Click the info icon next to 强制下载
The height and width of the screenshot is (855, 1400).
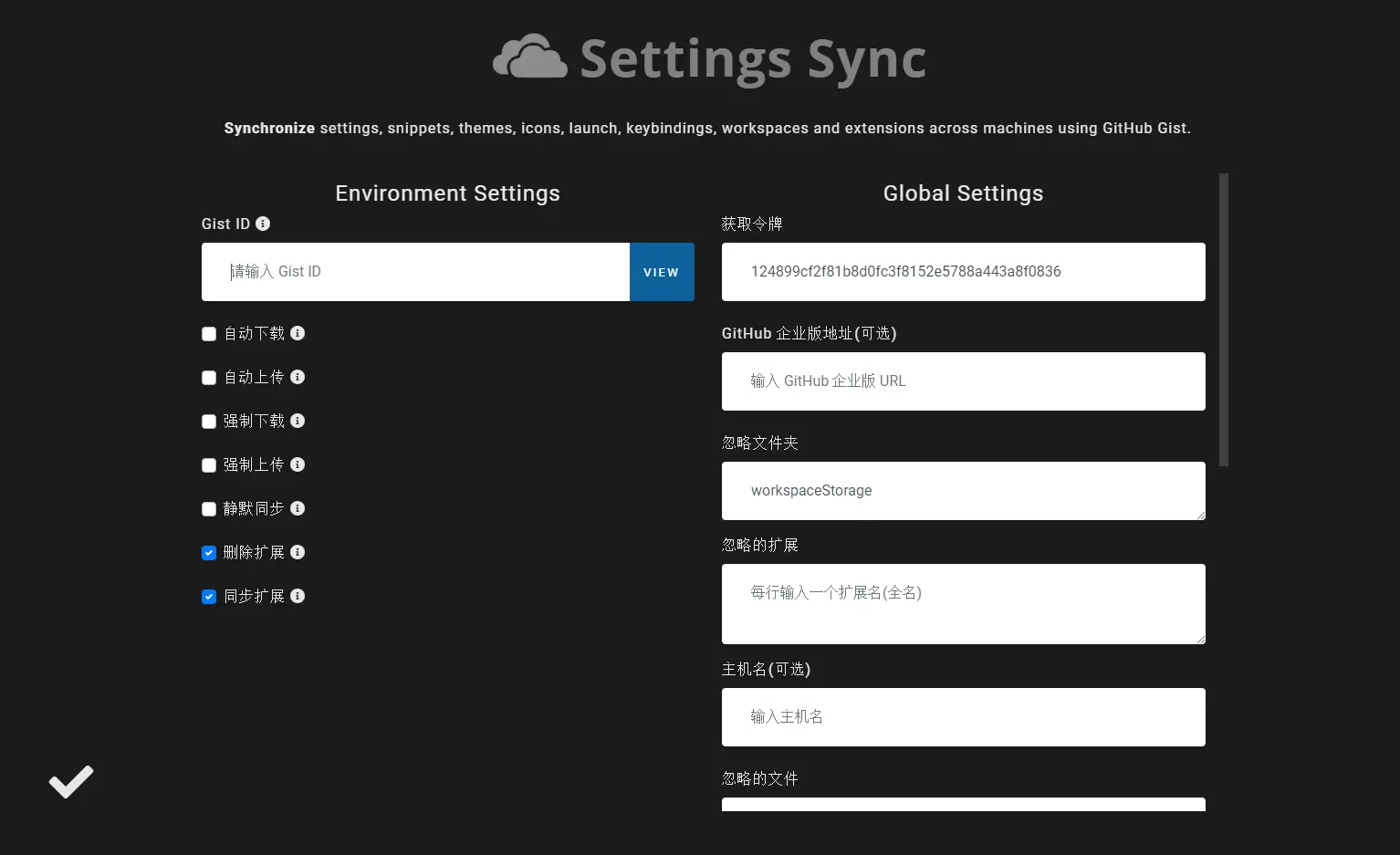coord(298,421)
